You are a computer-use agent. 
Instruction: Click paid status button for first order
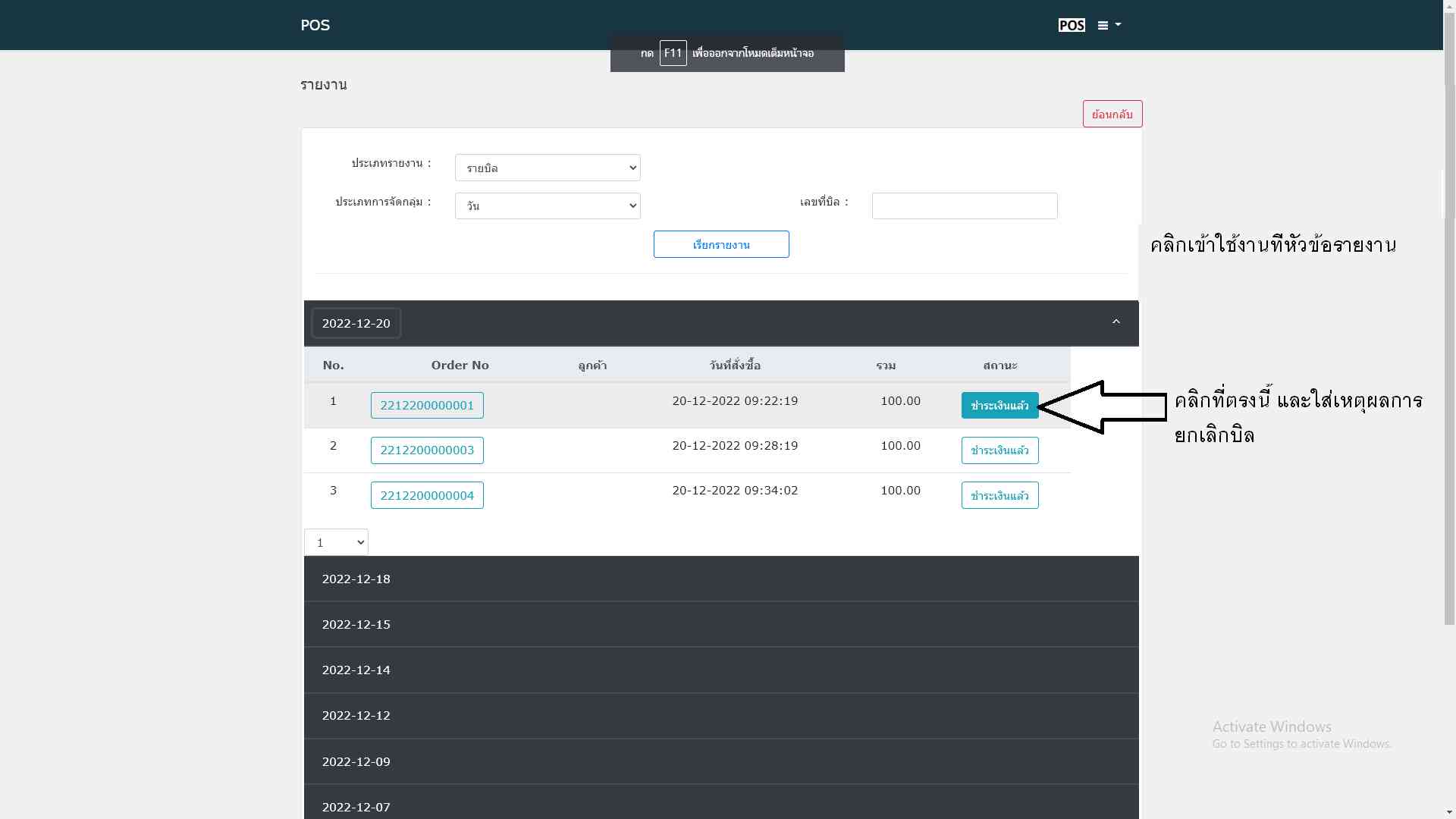999,405
